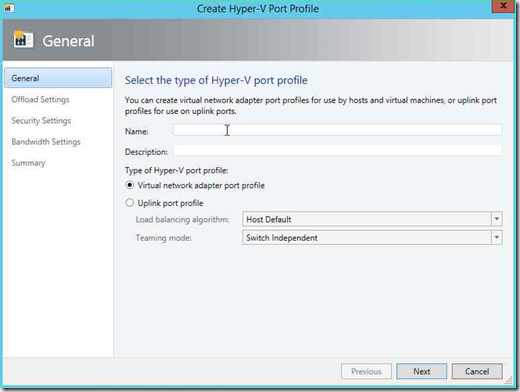Select the General wizard step

(x=58, y=78)
